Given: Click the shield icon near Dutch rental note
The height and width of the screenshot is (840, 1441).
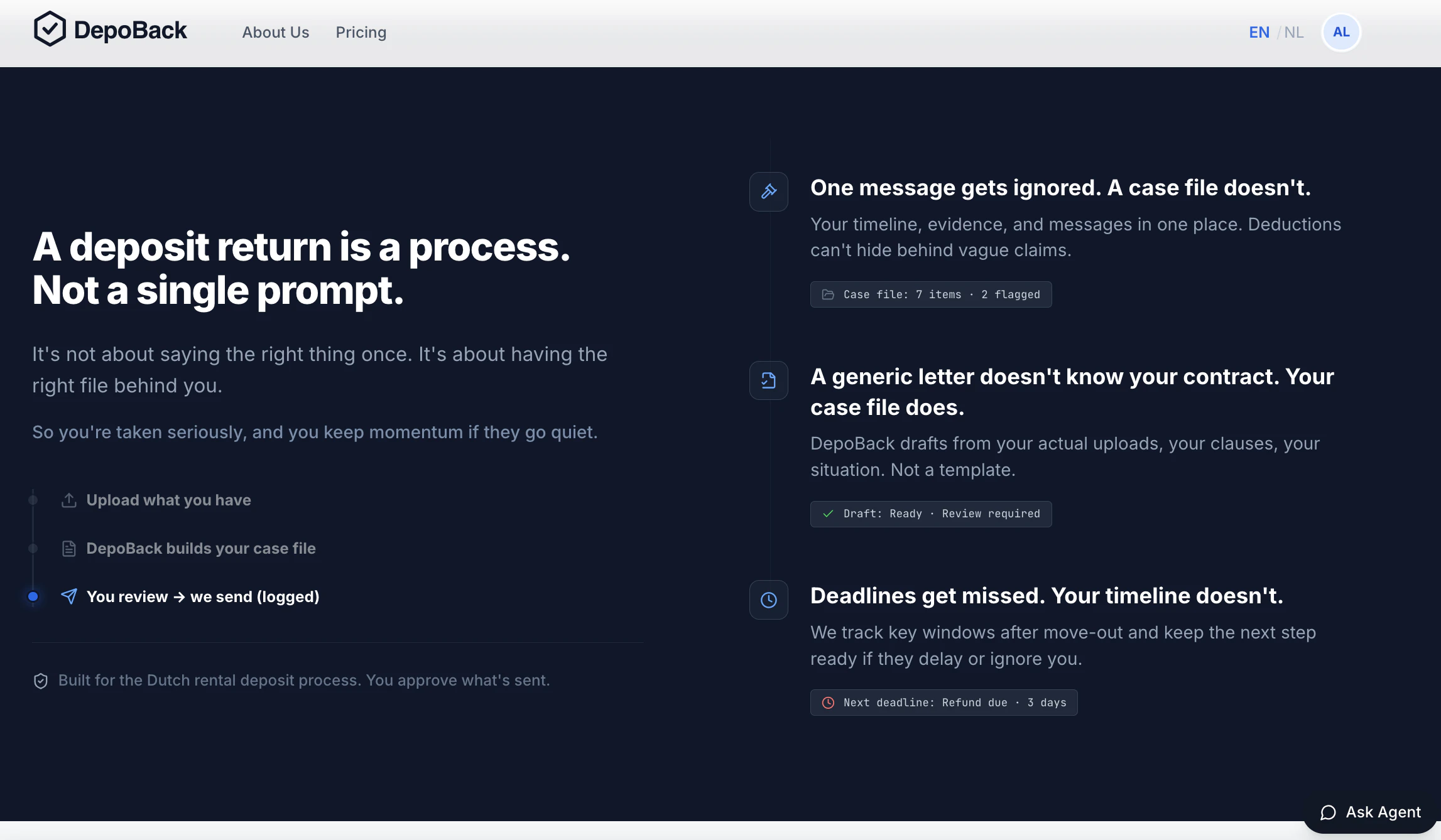Looking at the screenshot, I should coord(41,681).
